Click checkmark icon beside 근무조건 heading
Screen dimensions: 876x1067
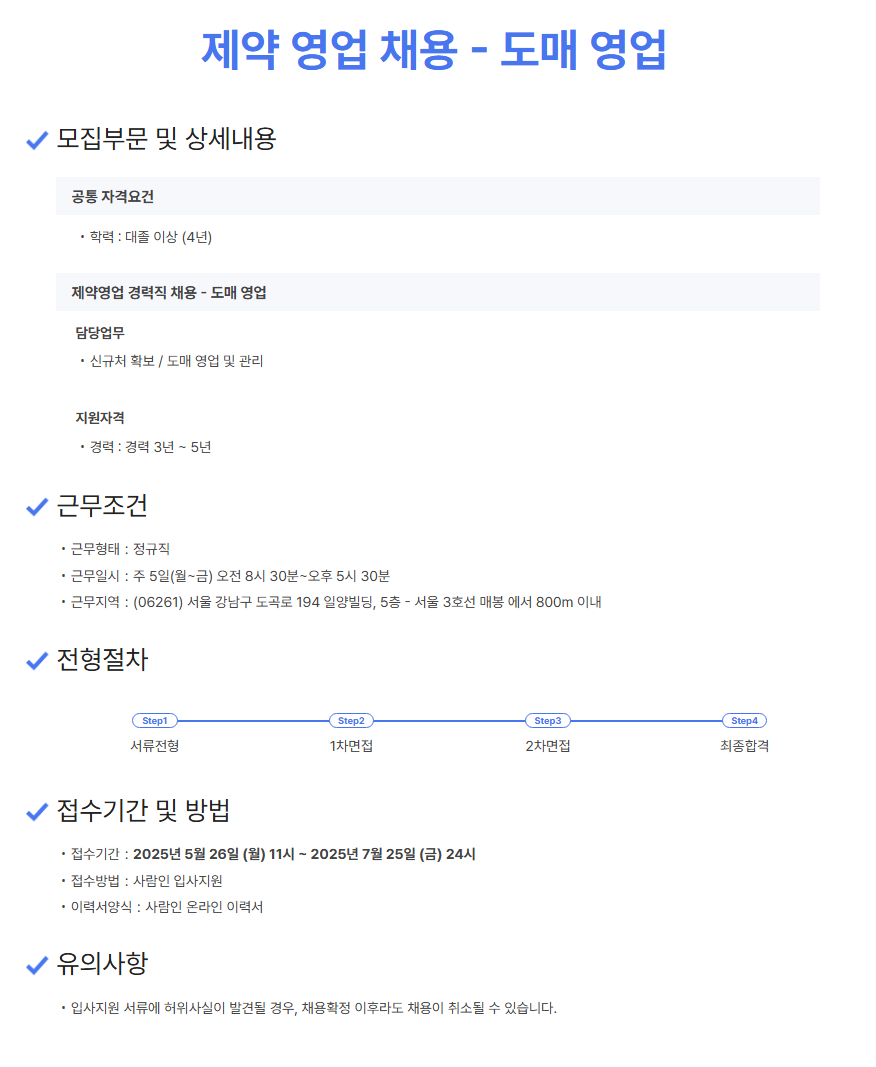[37, 507]
